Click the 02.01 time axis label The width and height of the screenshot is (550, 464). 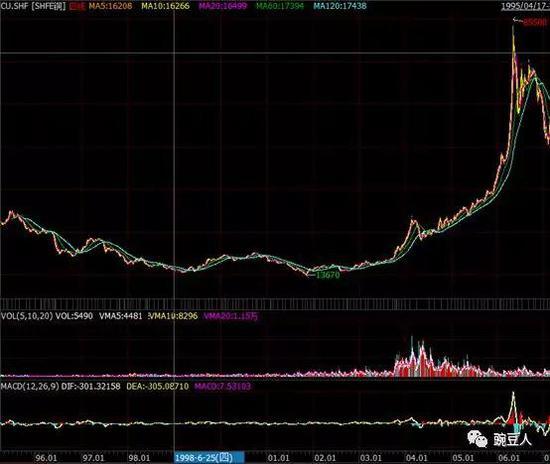point(325,458)
